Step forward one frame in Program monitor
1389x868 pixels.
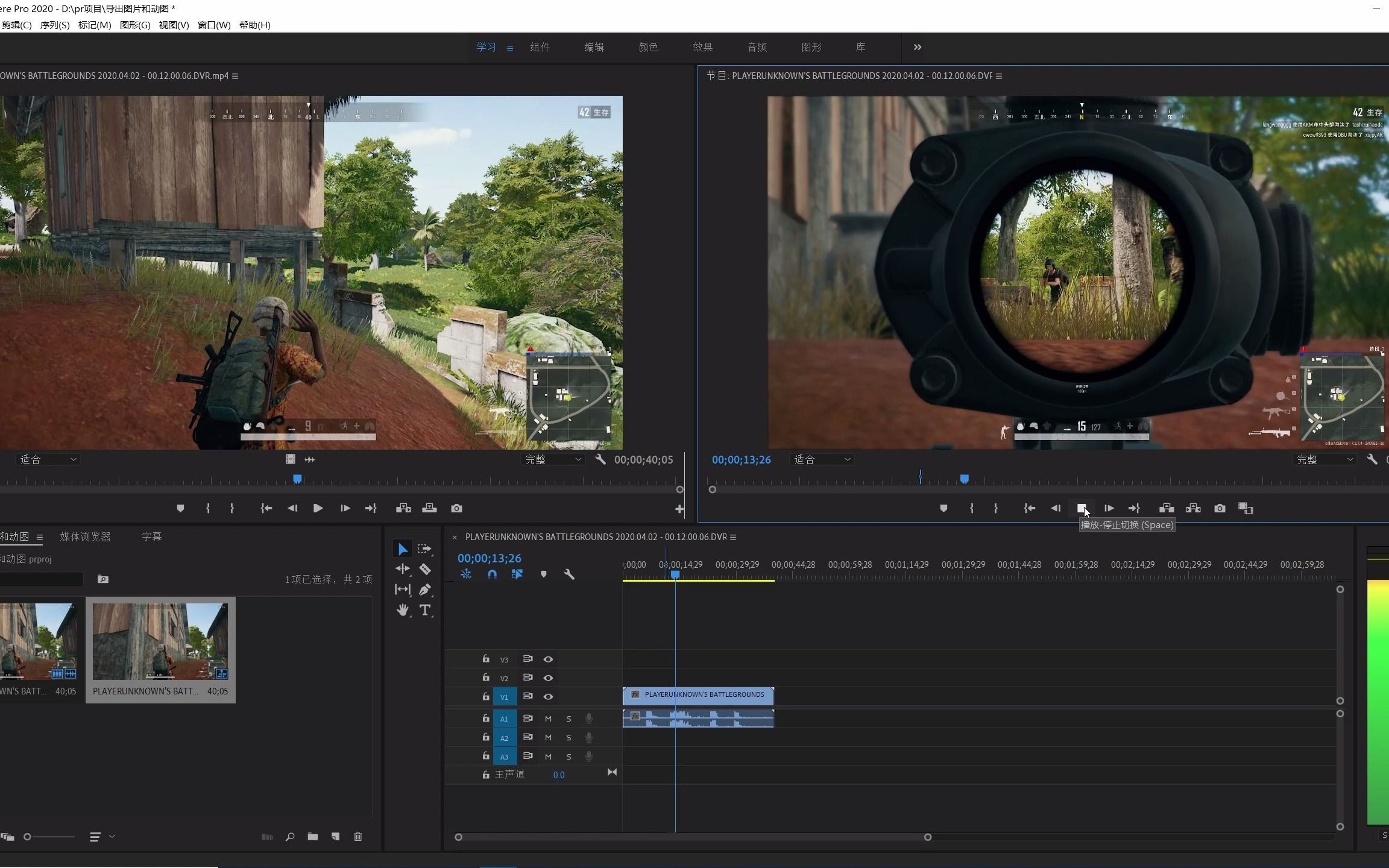click(1109, 508)
